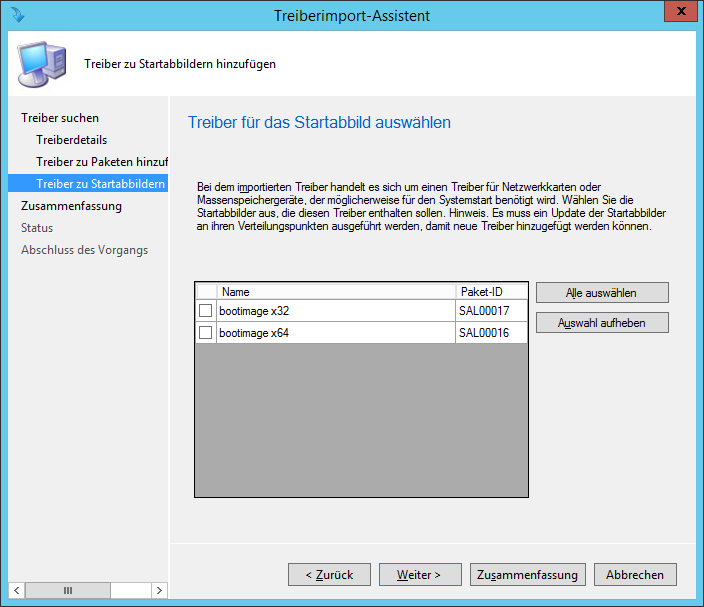This screenshot has width=704, height=607.
Task: Jump to Zusammenfassung in the sidebar
Action: pos(71,206)
